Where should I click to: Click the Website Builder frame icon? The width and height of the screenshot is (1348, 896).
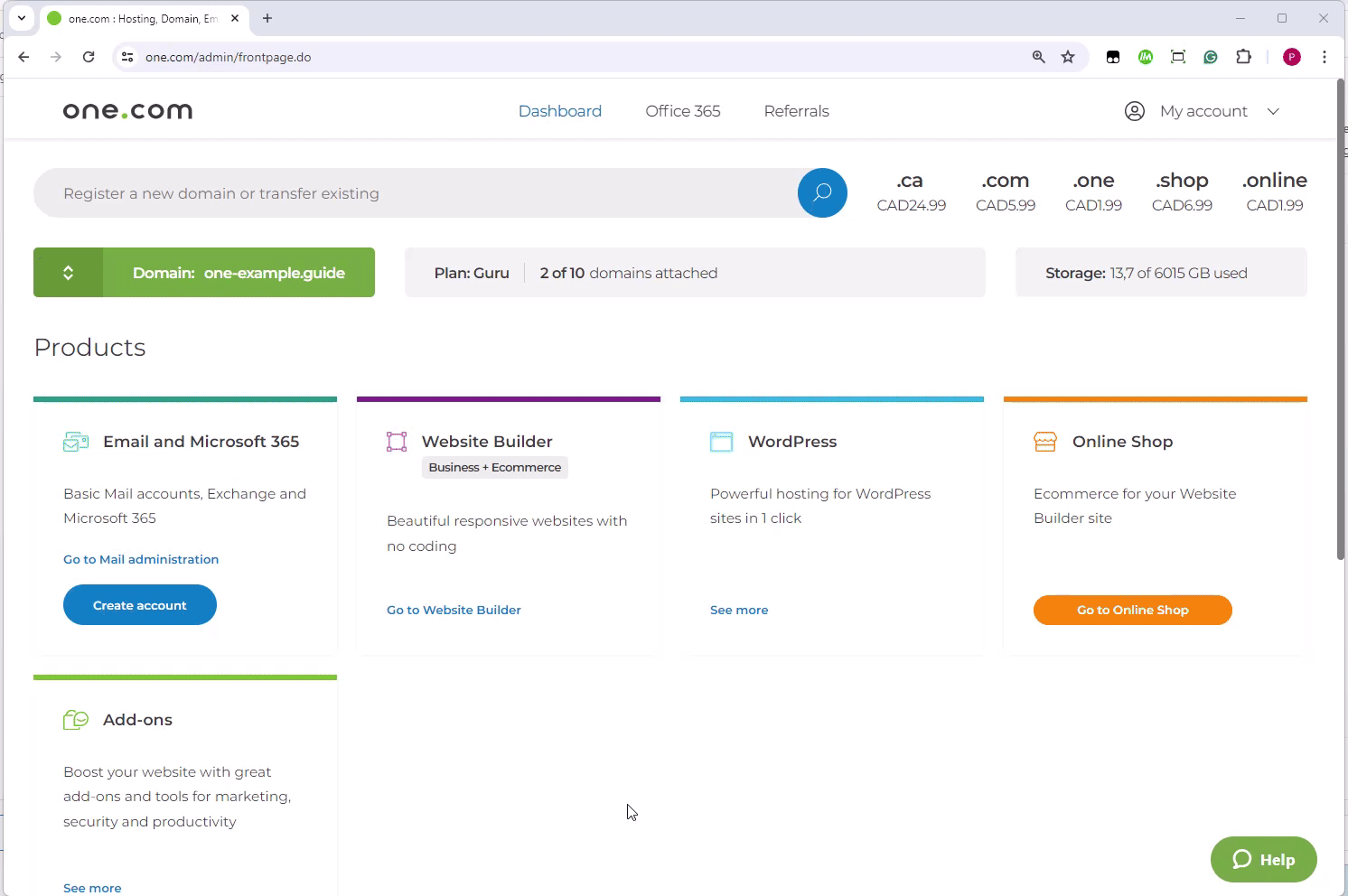[397, 442]
